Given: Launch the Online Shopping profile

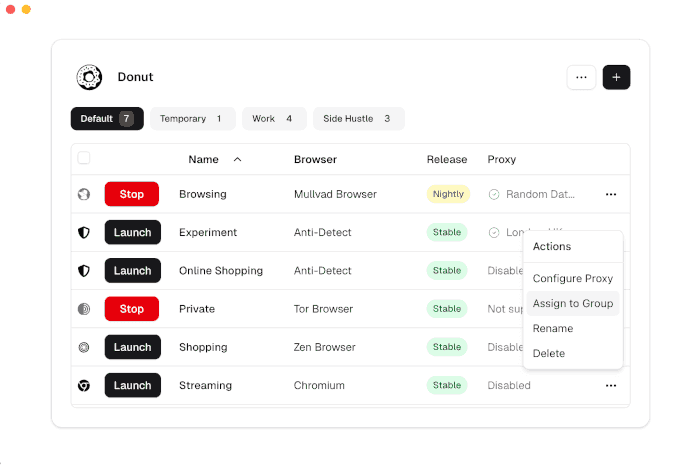Looking at the screenshot, I should 133,271.
